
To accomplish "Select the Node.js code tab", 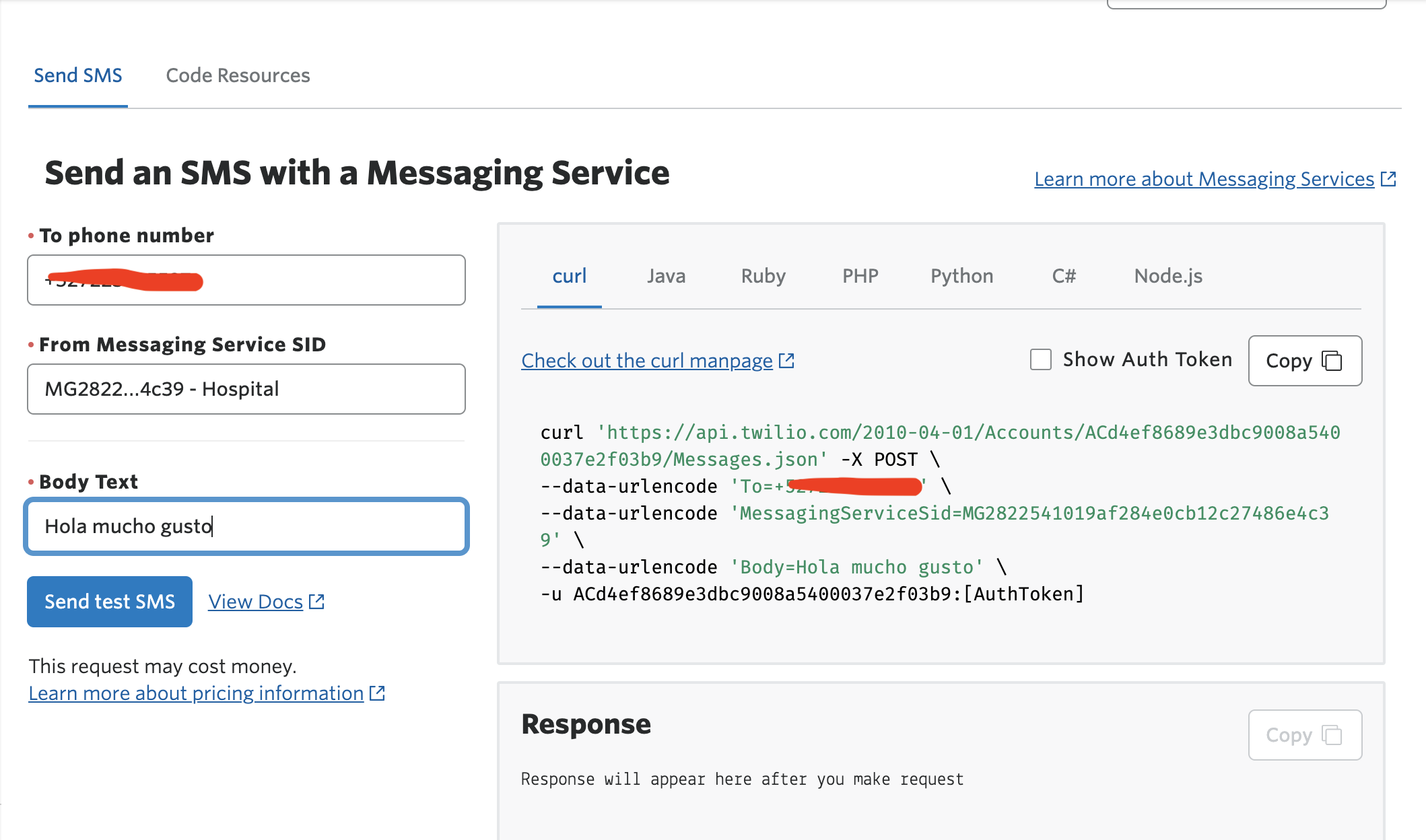I will (x=1168, y=276).
